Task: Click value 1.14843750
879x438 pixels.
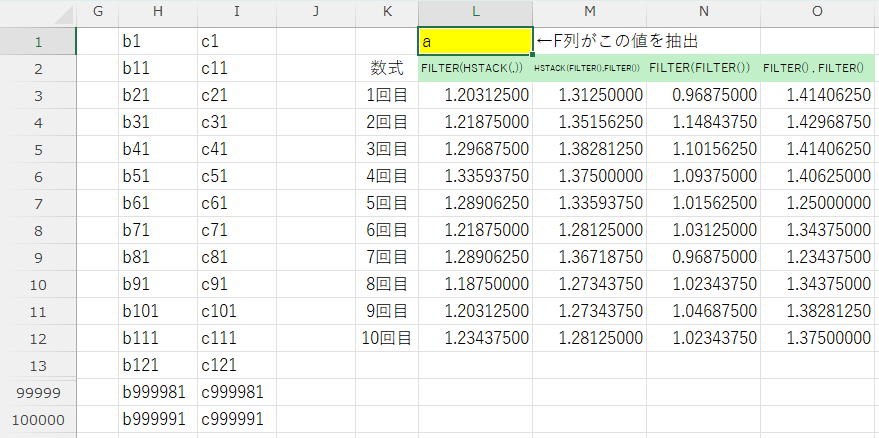Action: 704,122
